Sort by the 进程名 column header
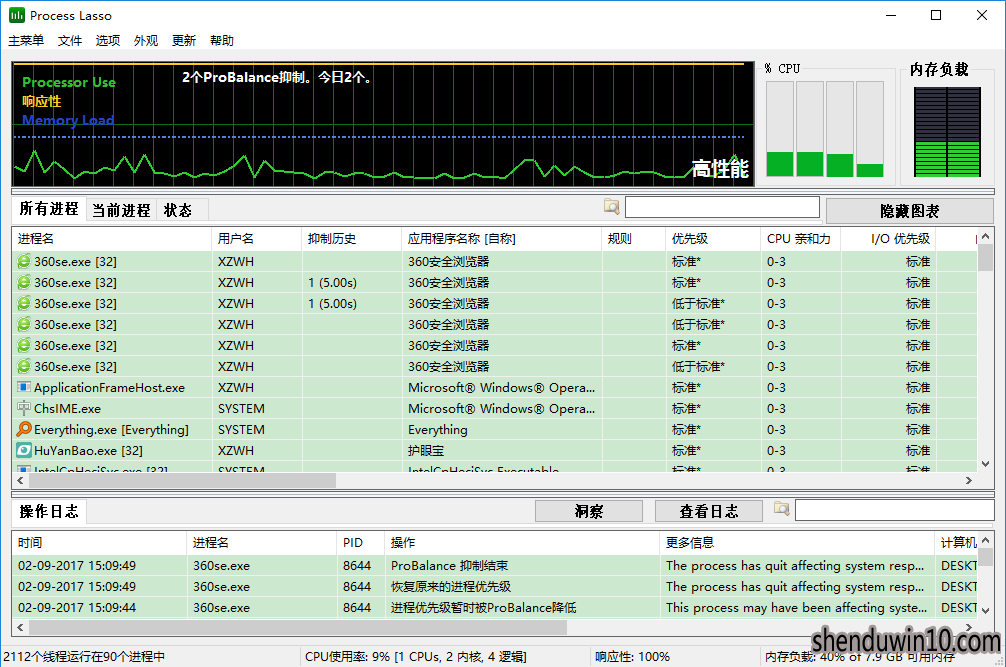Viewport: 1006px width, 667px height. [111, 239]
